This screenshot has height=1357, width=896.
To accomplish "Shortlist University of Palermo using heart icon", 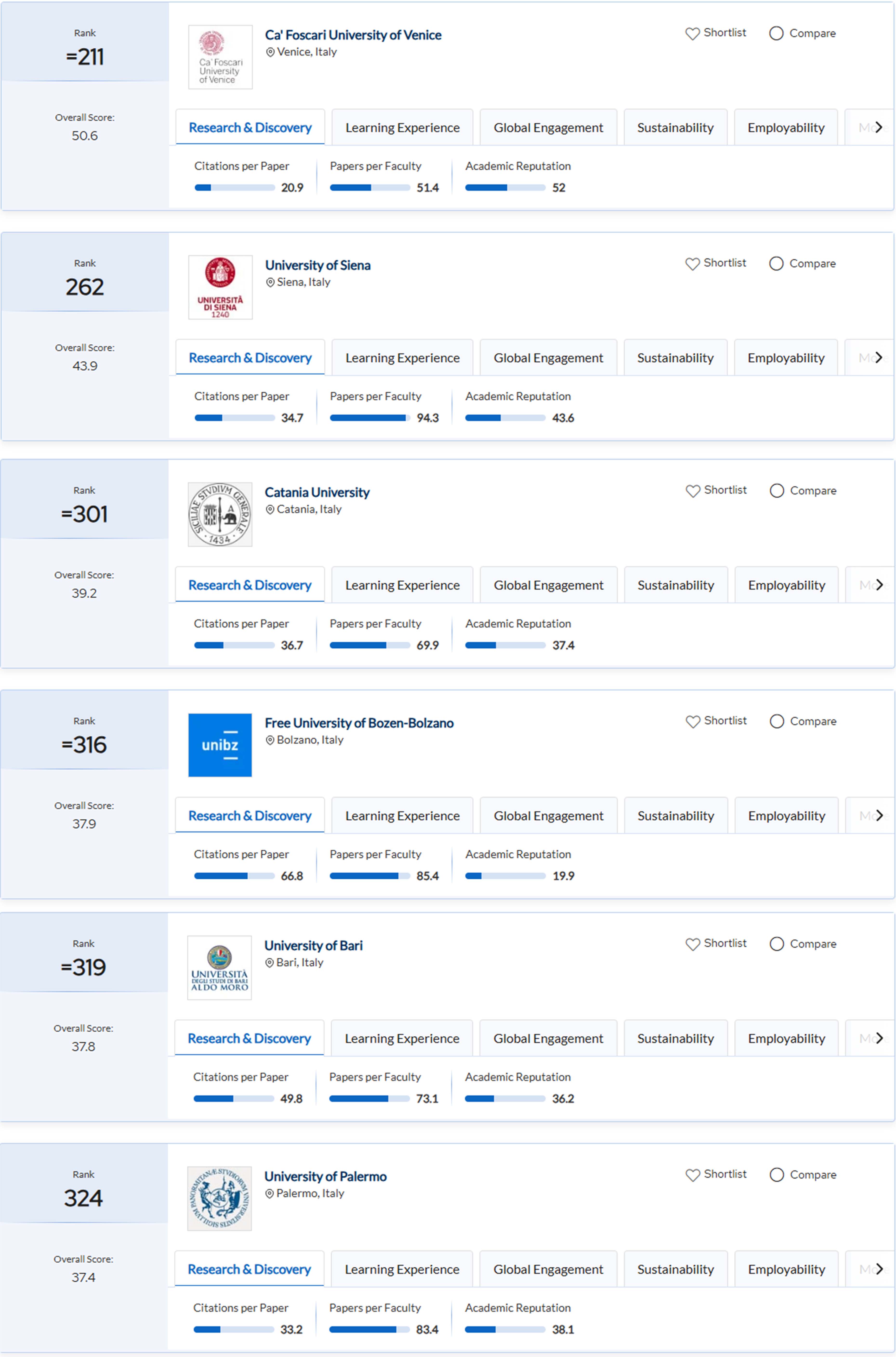I will pos(692,1175).
